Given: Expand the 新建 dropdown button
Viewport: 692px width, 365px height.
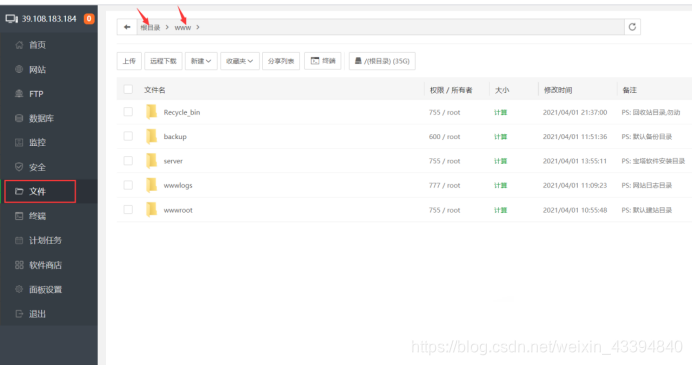Looking at the screenshot, I should pos(201,61).
